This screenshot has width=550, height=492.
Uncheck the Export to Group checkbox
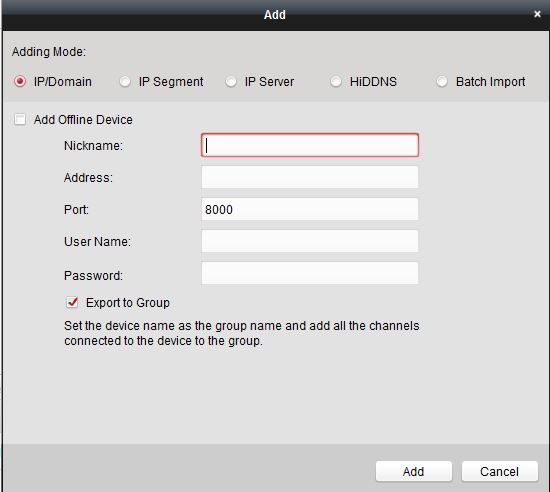click(72, 302)
